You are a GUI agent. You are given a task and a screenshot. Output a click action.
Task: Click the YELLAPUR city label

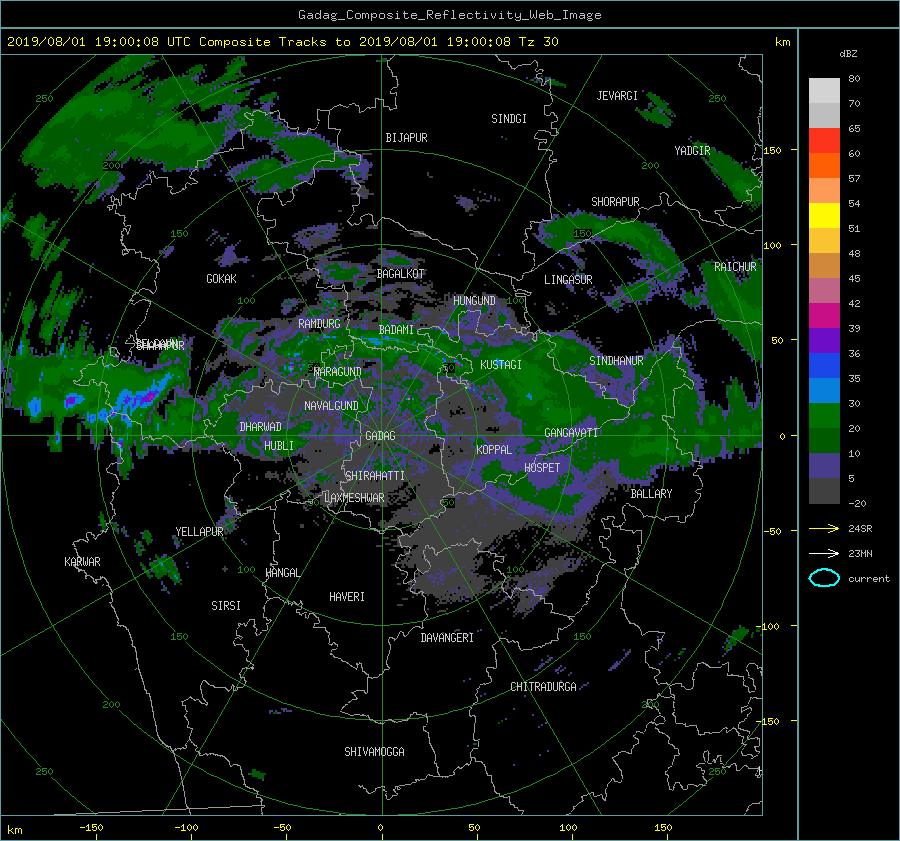point(199,532)
